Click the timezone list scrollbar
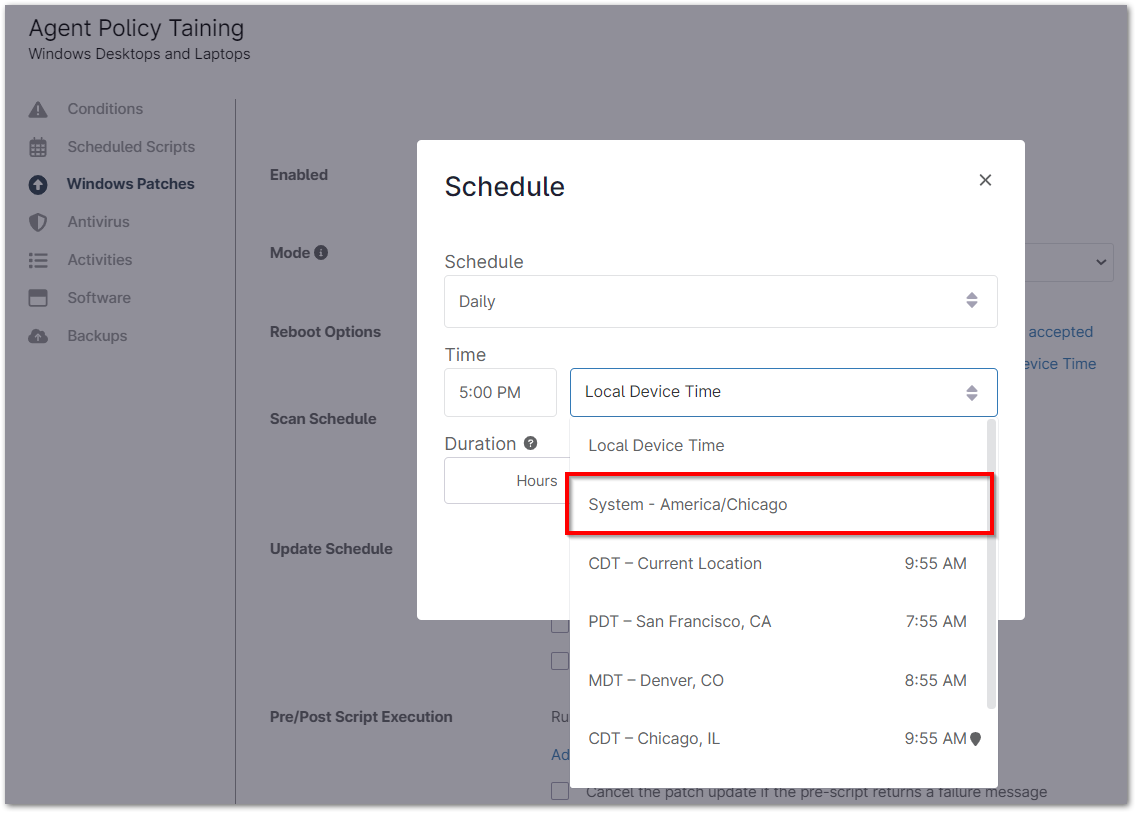 pyautogui.click(x=991, y=560)
